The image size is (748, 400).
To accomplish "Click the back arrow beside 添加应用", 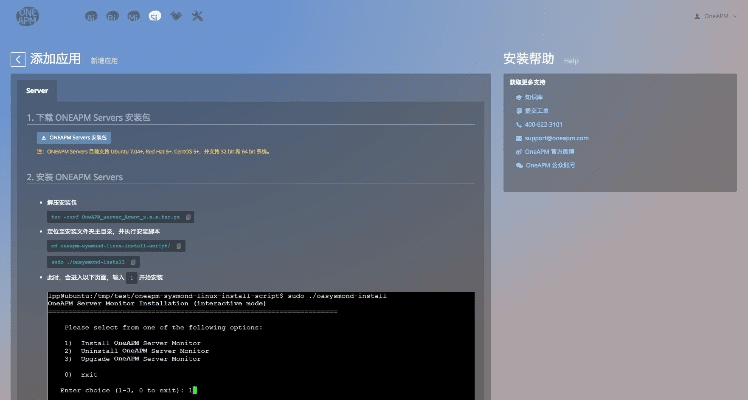I will click(18, 60).
